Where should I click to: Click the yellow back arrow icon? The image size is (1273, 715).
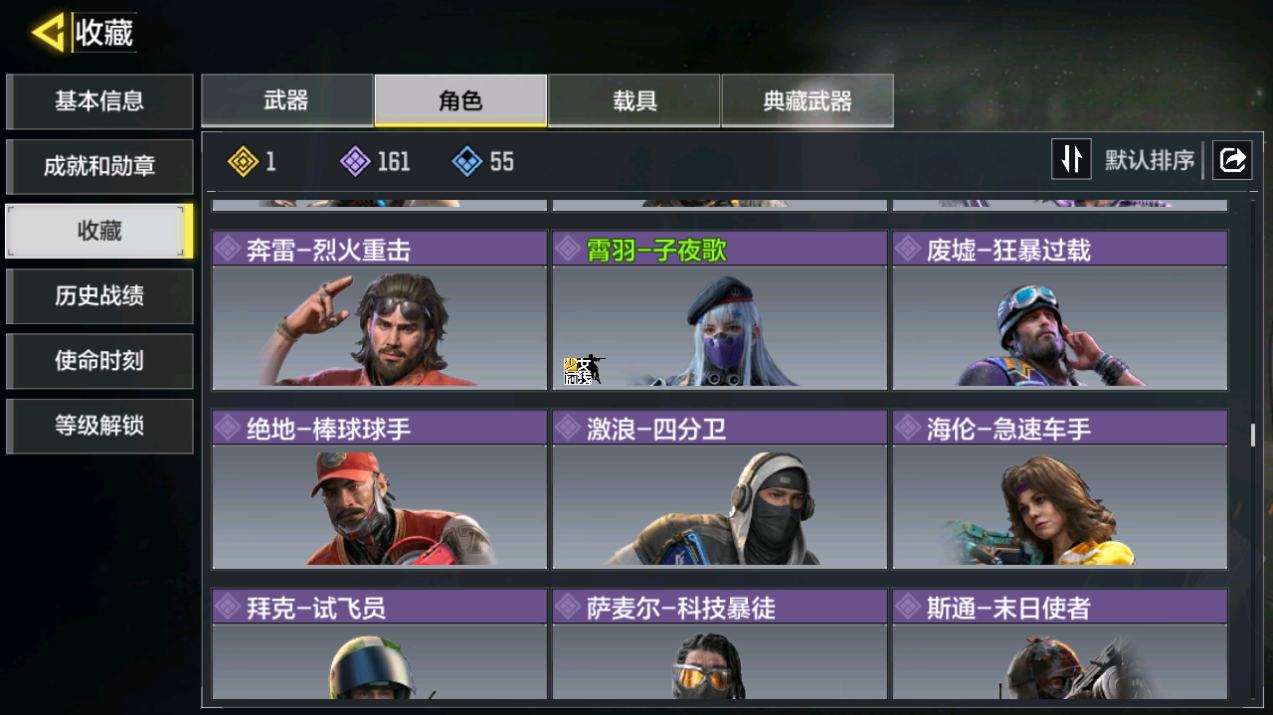tap(48, 33)
